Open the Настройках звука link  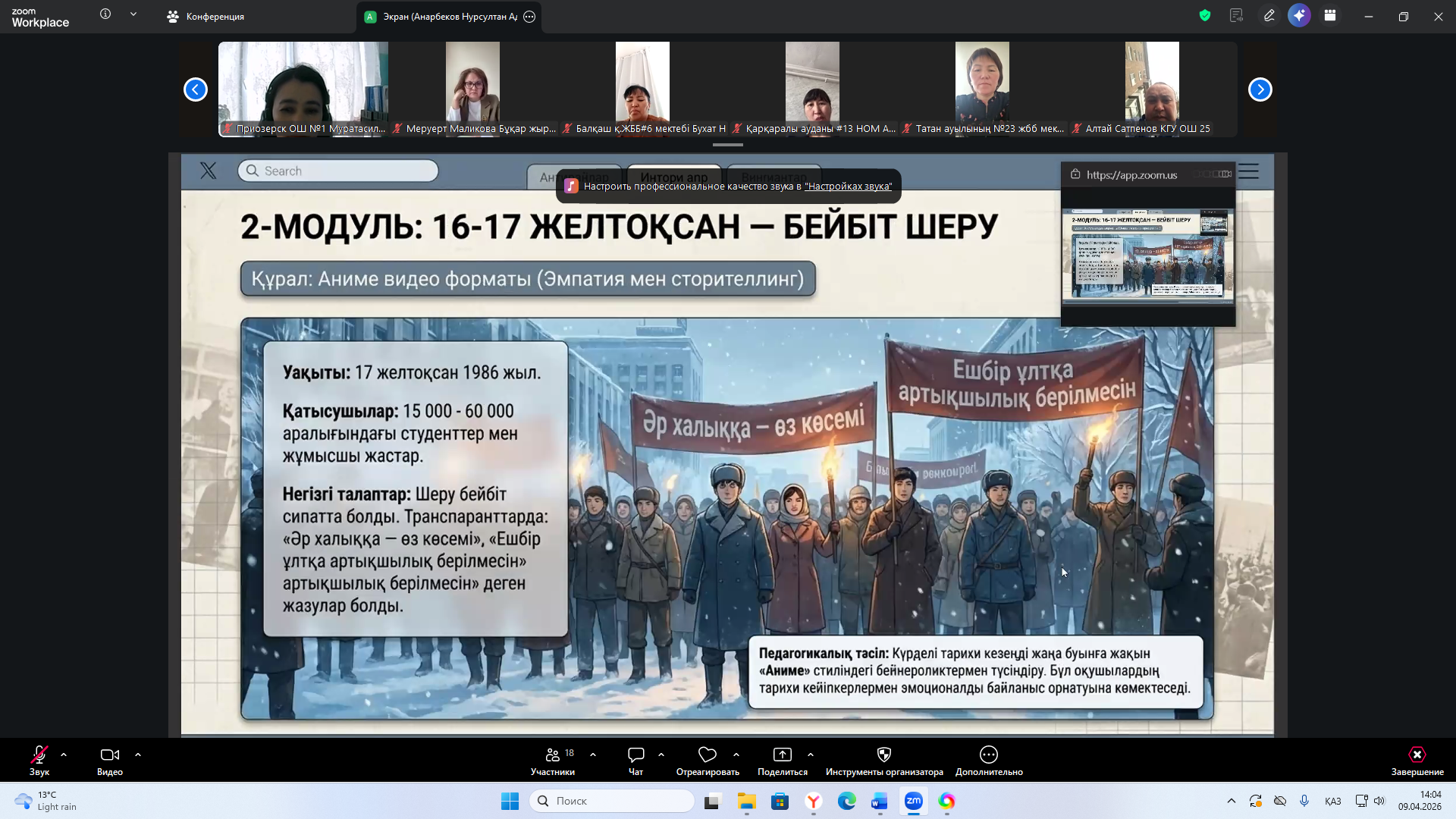[848, 187]
